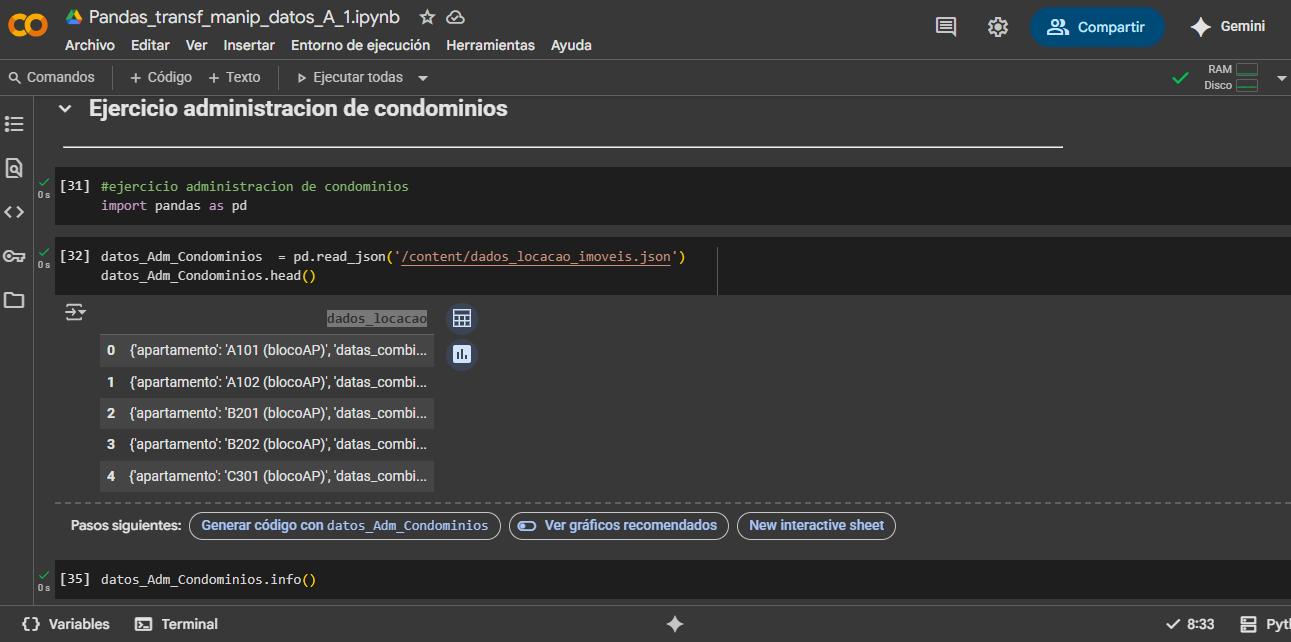Screen dimensions: 1291x642
Task: Open the Terminal panel
Action: point(177,624)
